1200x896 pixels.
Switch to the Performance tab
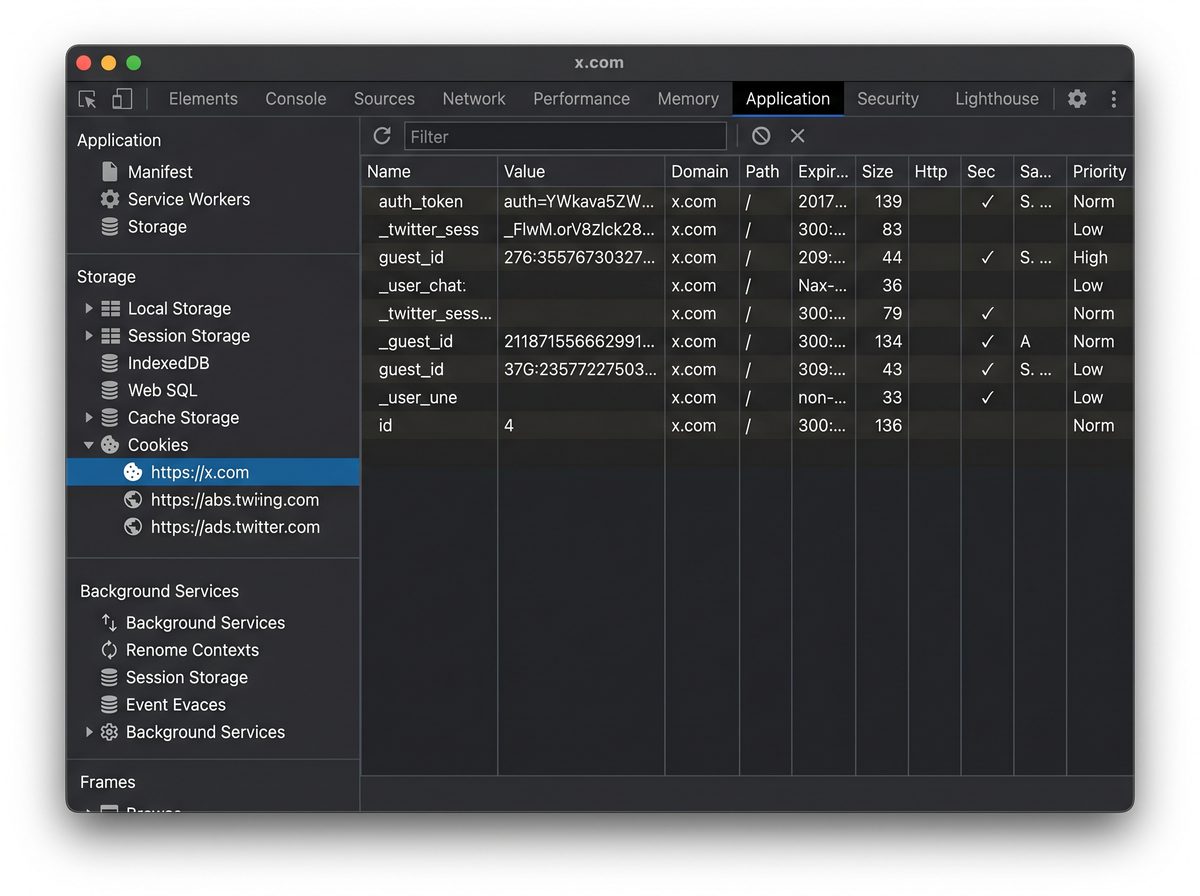pos(581,99)
